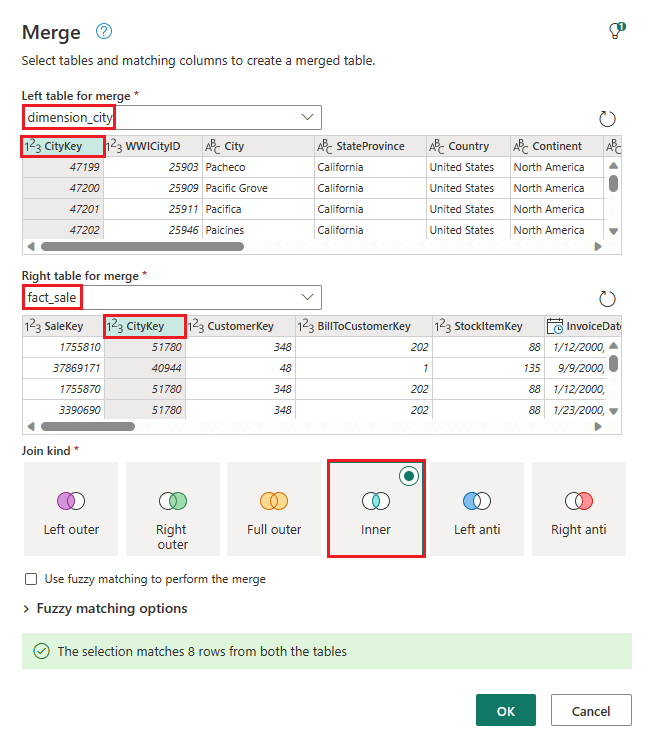656x751 pixels.
Task: Click the Pacheco city cell
Action: coord(259,167)
